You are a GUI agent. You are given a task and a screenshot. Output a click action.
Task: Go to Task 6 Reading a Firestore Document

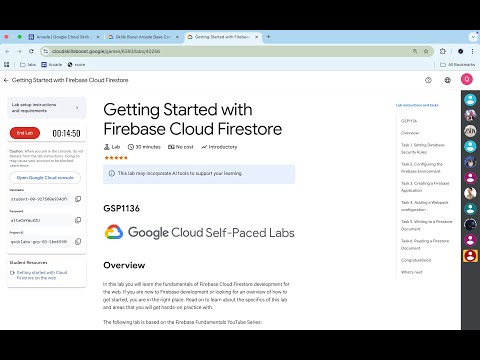coord(425,244)
